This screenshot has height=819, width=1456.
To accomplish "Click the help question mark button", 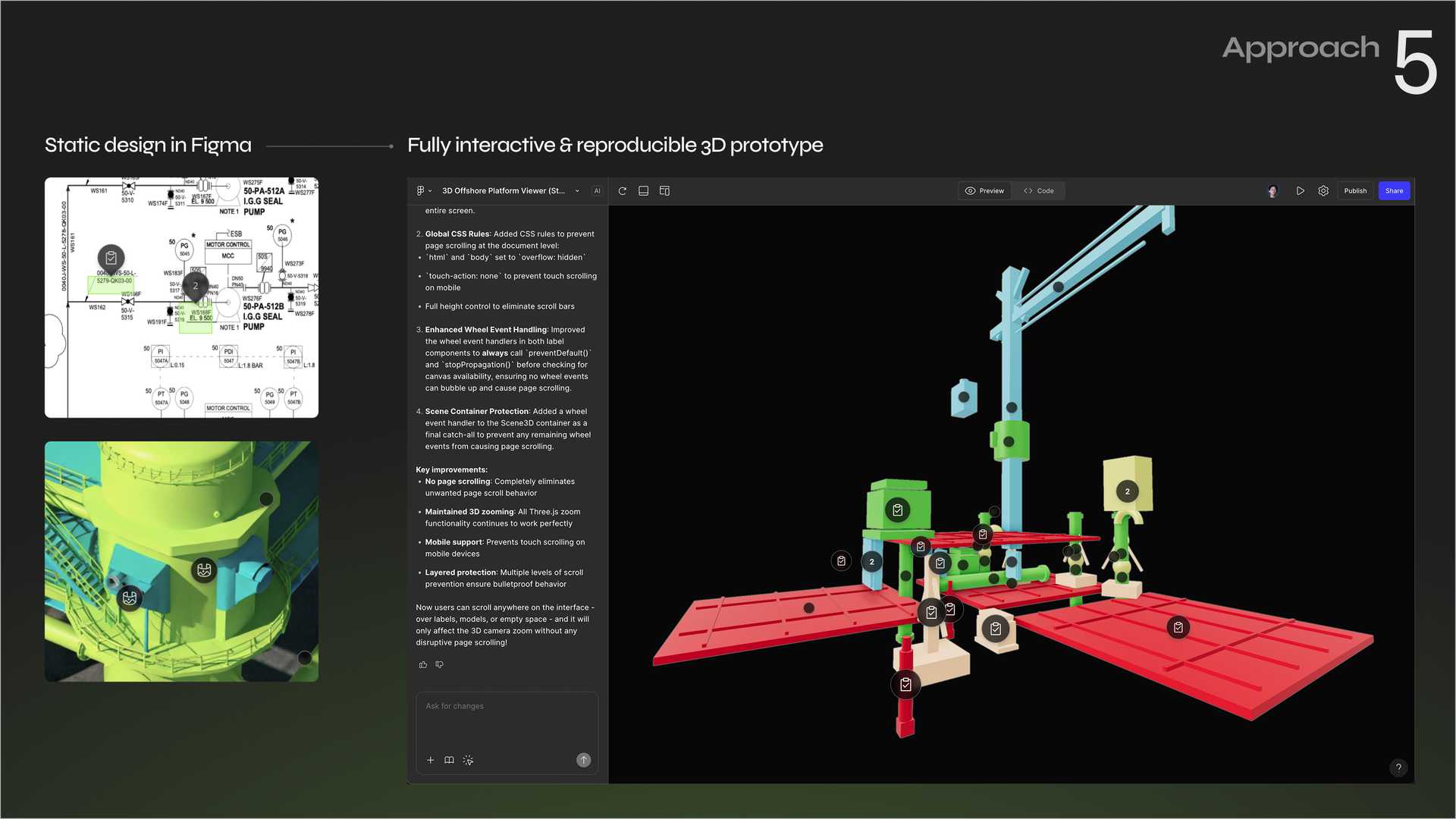I will point(1398,767).
